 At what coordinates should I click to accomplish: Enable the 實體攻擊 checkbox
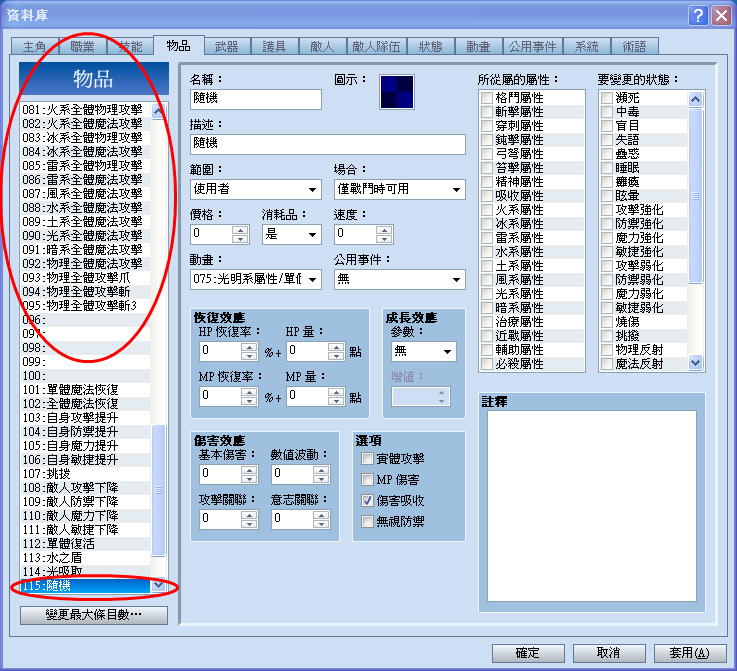tap(367, 459)
